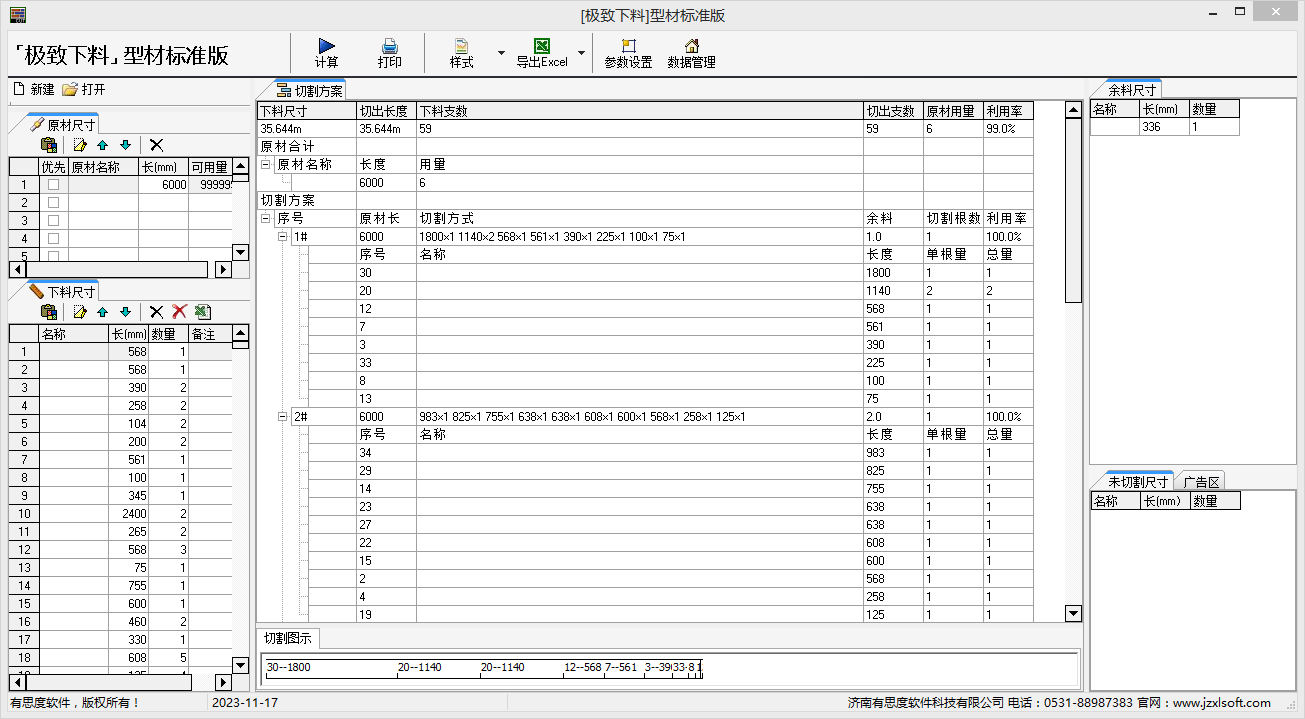
Task: Click the 打印 print icon
Action: (390, 46)
